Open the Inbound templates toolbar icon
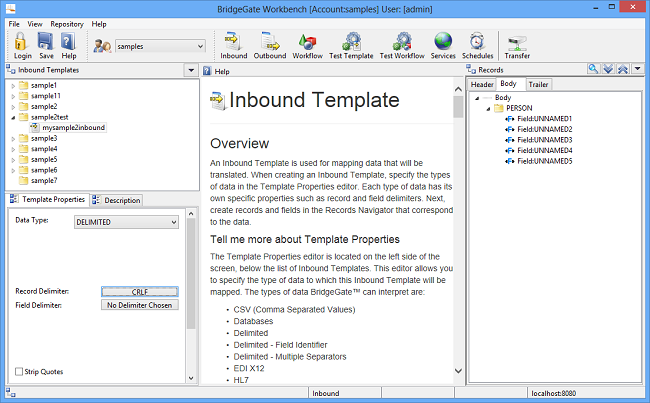Viewport: 650px width, 403px height. click(x=233, y=41)
